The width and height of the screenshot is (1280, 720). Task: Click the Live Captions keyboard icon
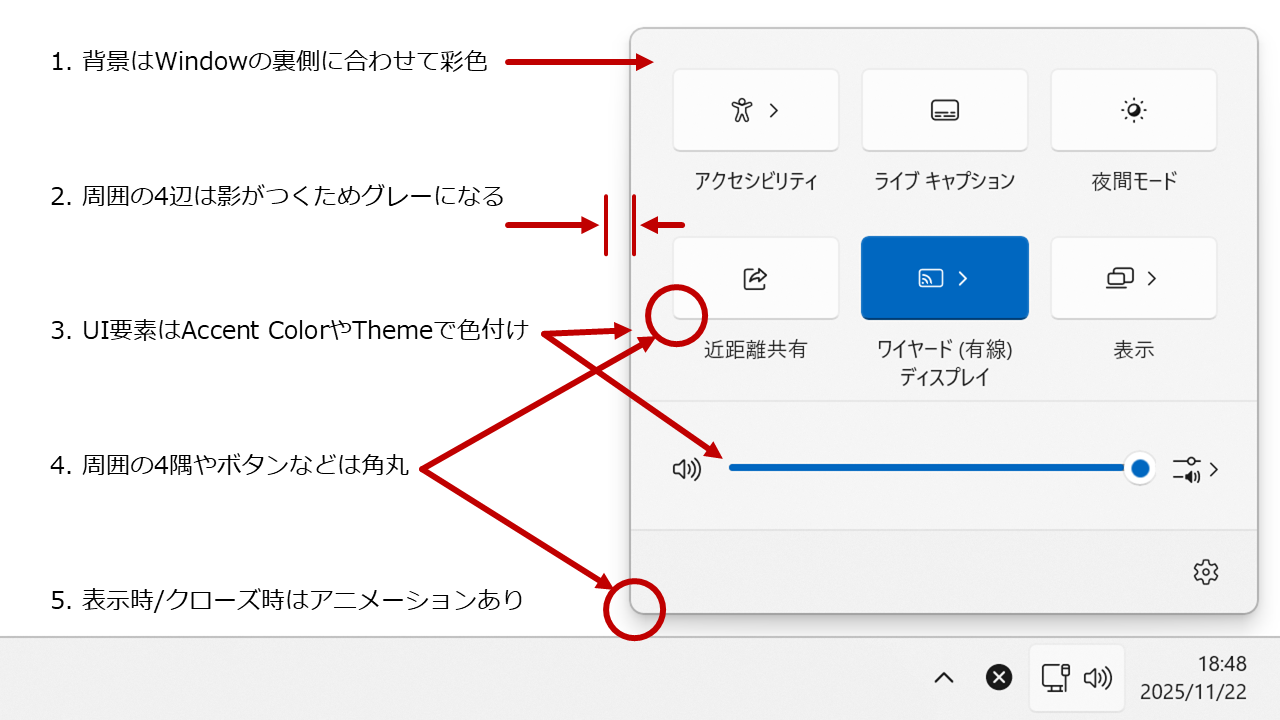coord(944,110)
